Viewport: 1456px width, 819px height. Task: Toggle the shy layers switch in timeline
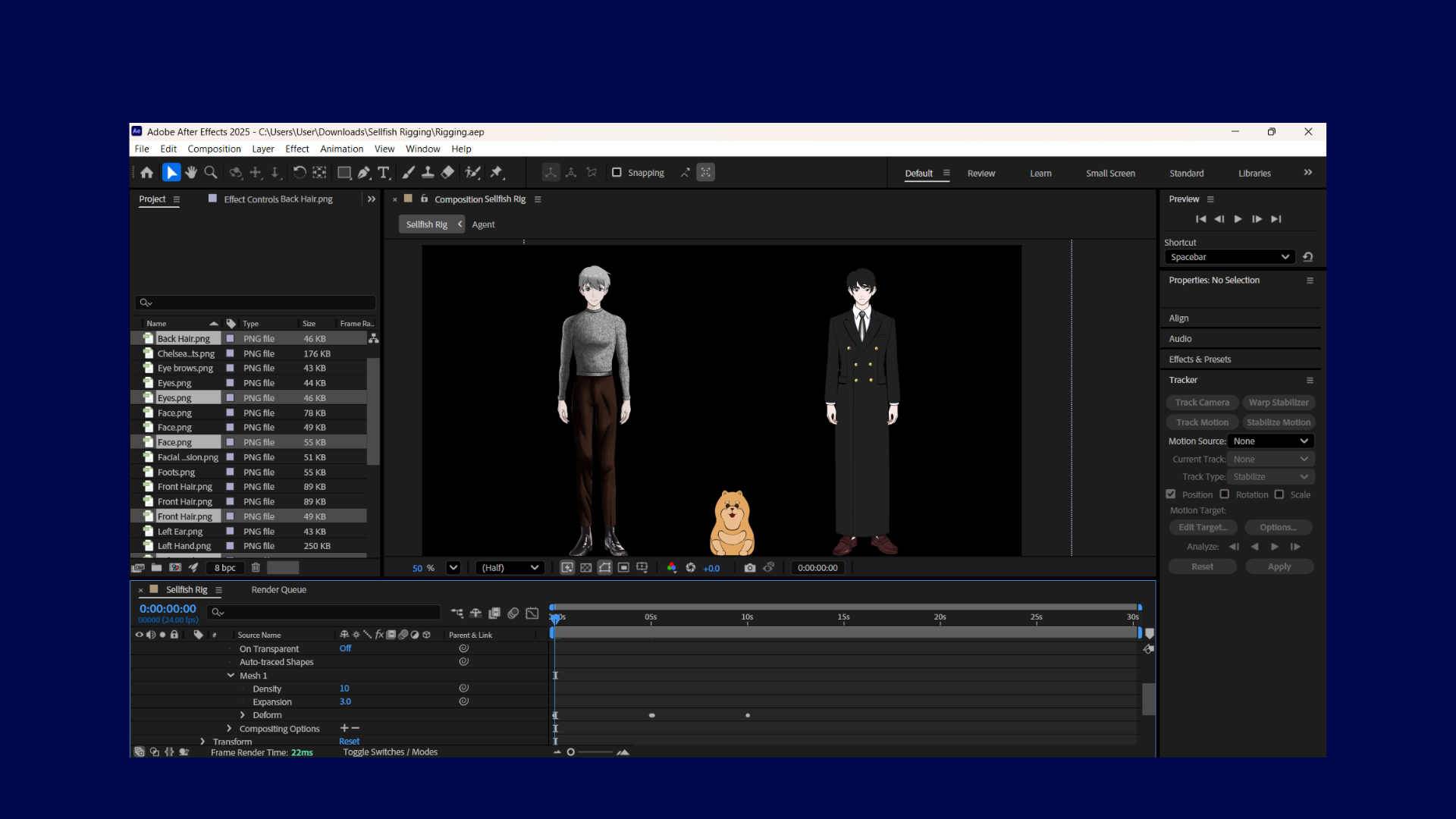[x=476, y=613]
